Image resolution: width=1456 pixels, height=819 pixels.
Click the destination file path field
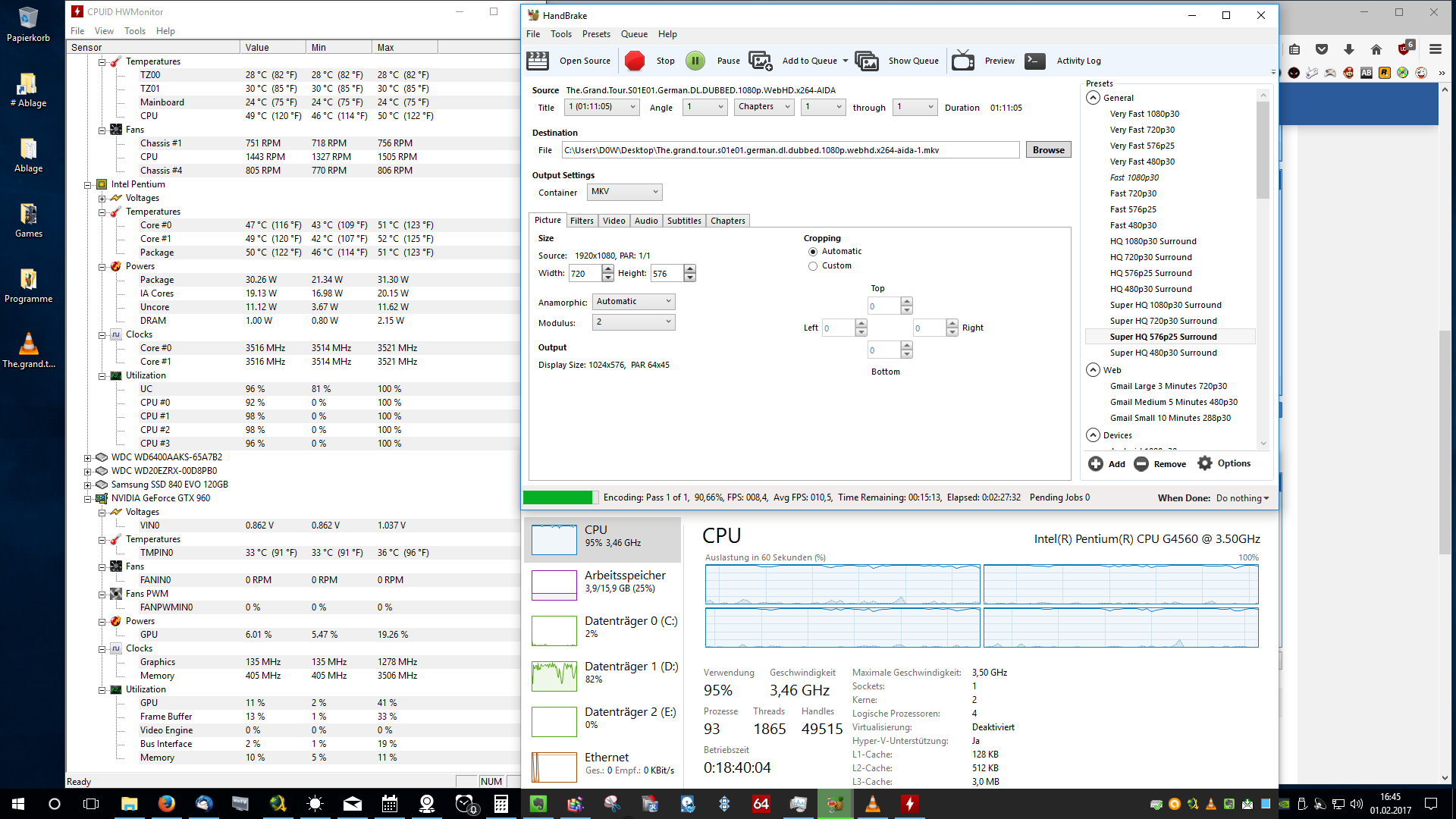pos(789,150)
